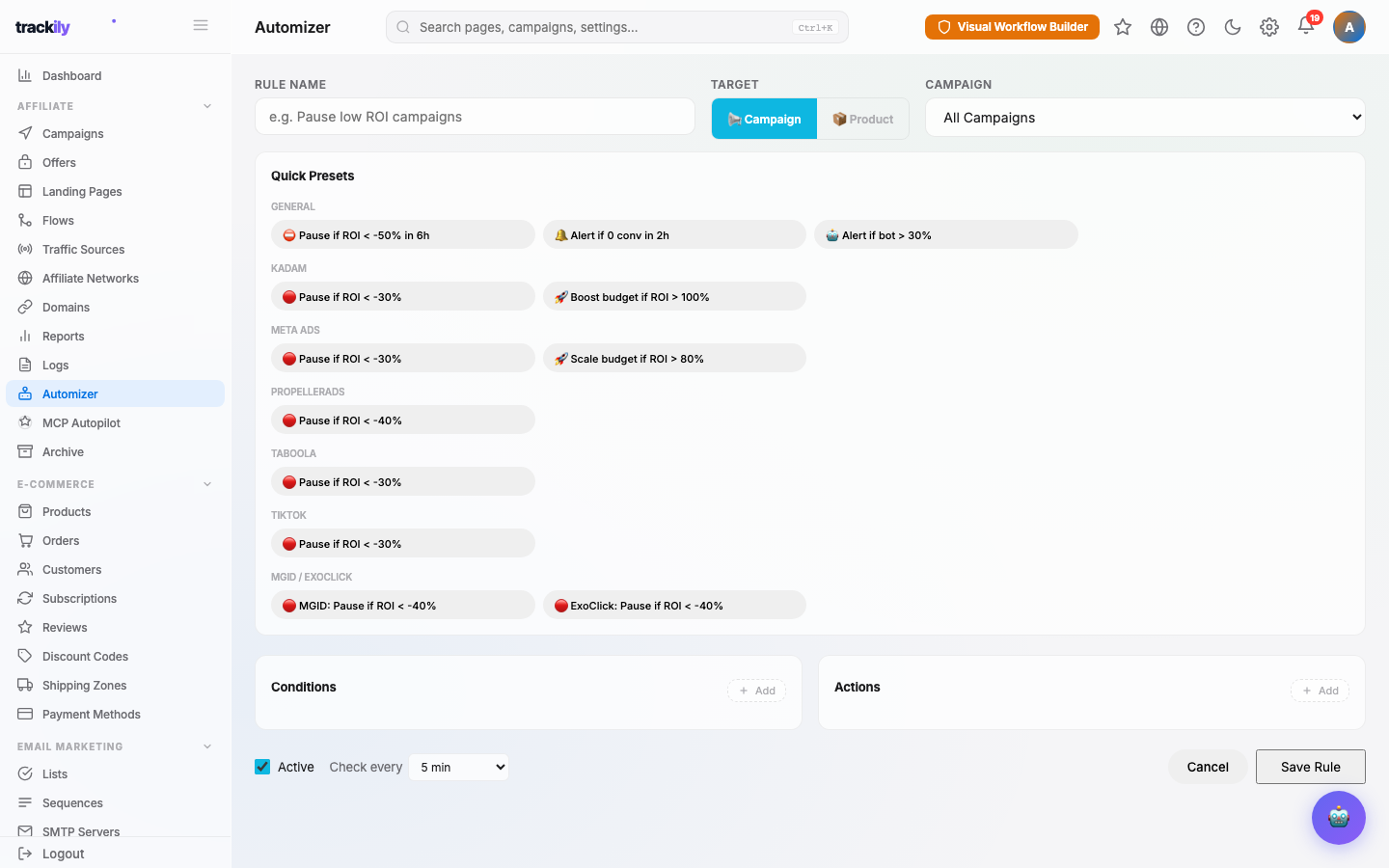Click the Dashboard chart icon
Screen dimensions: 1389x868
25,75
